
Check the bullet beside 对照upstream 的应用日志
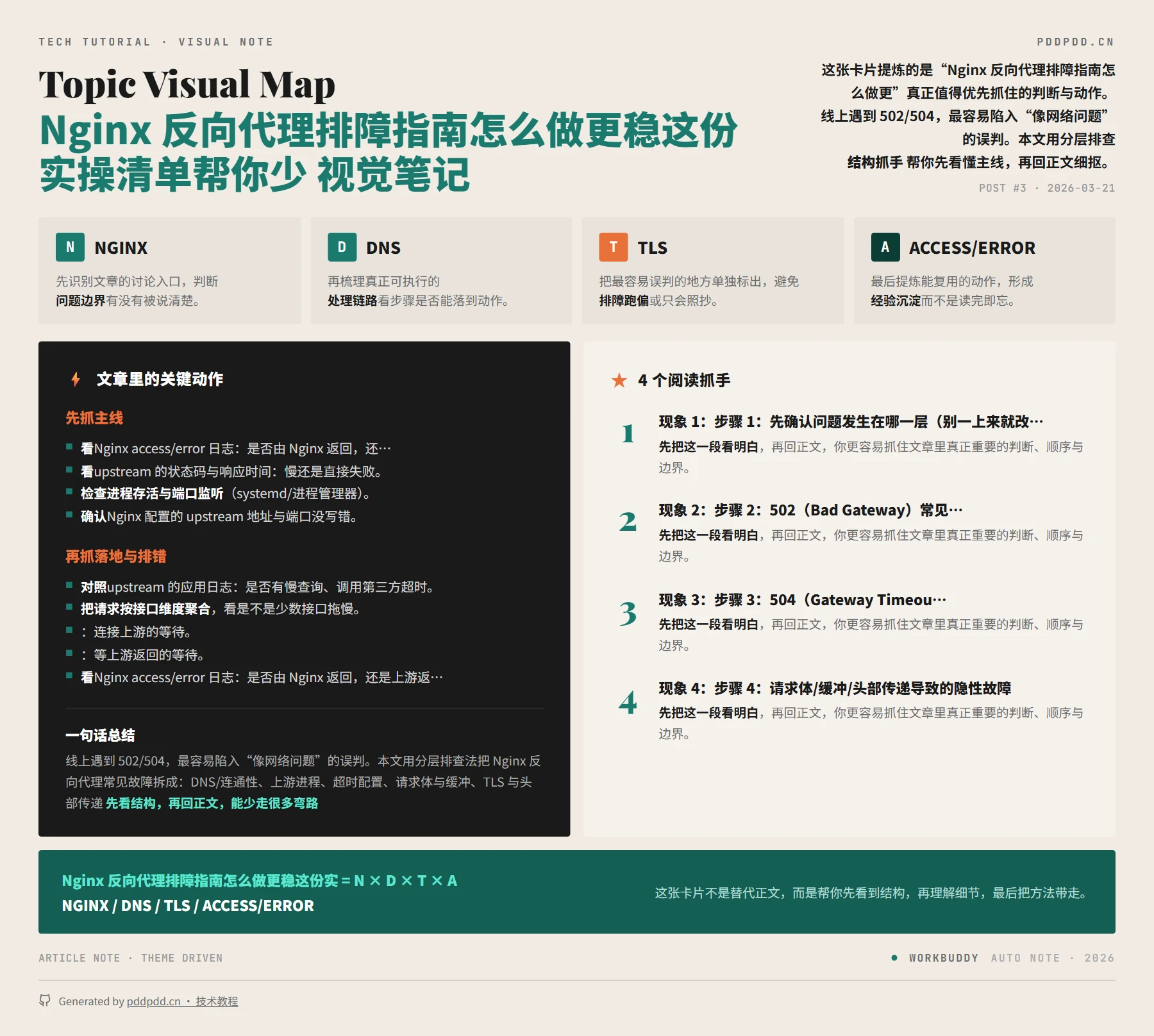pos(70,584)
